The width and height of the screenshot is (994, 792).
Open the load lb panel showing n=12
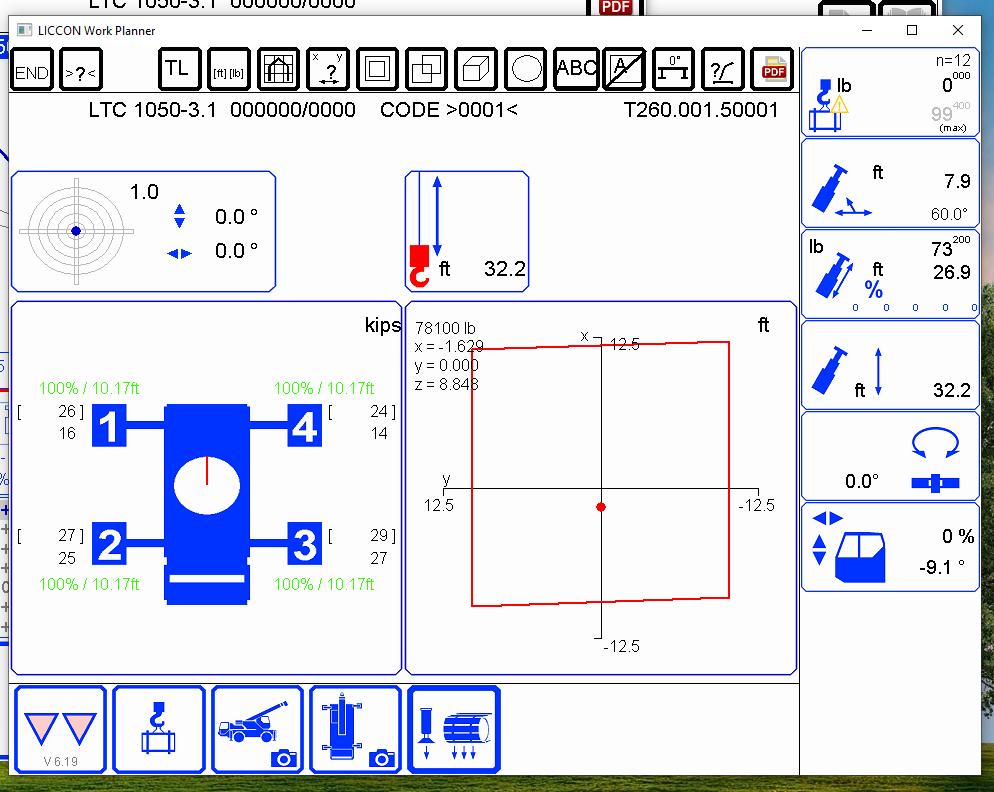(891, 92)
